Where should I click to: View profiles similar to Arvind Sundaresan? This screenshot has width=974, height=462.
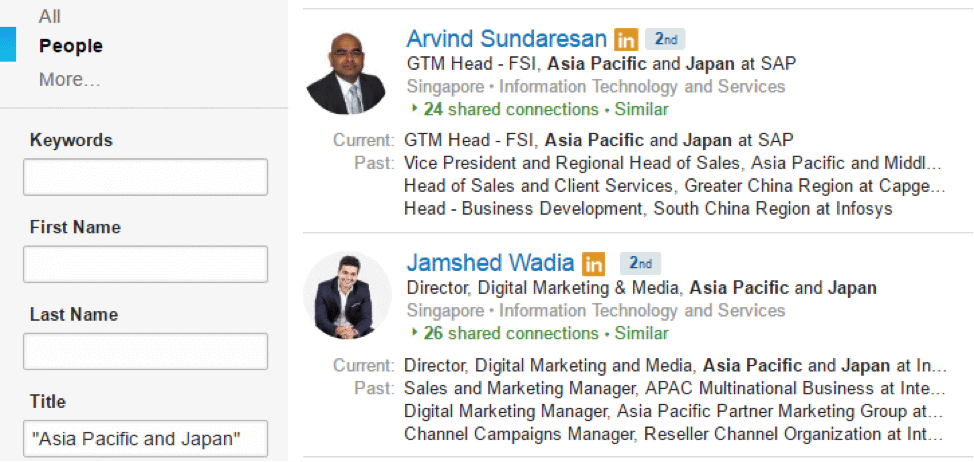pos(641,109)
